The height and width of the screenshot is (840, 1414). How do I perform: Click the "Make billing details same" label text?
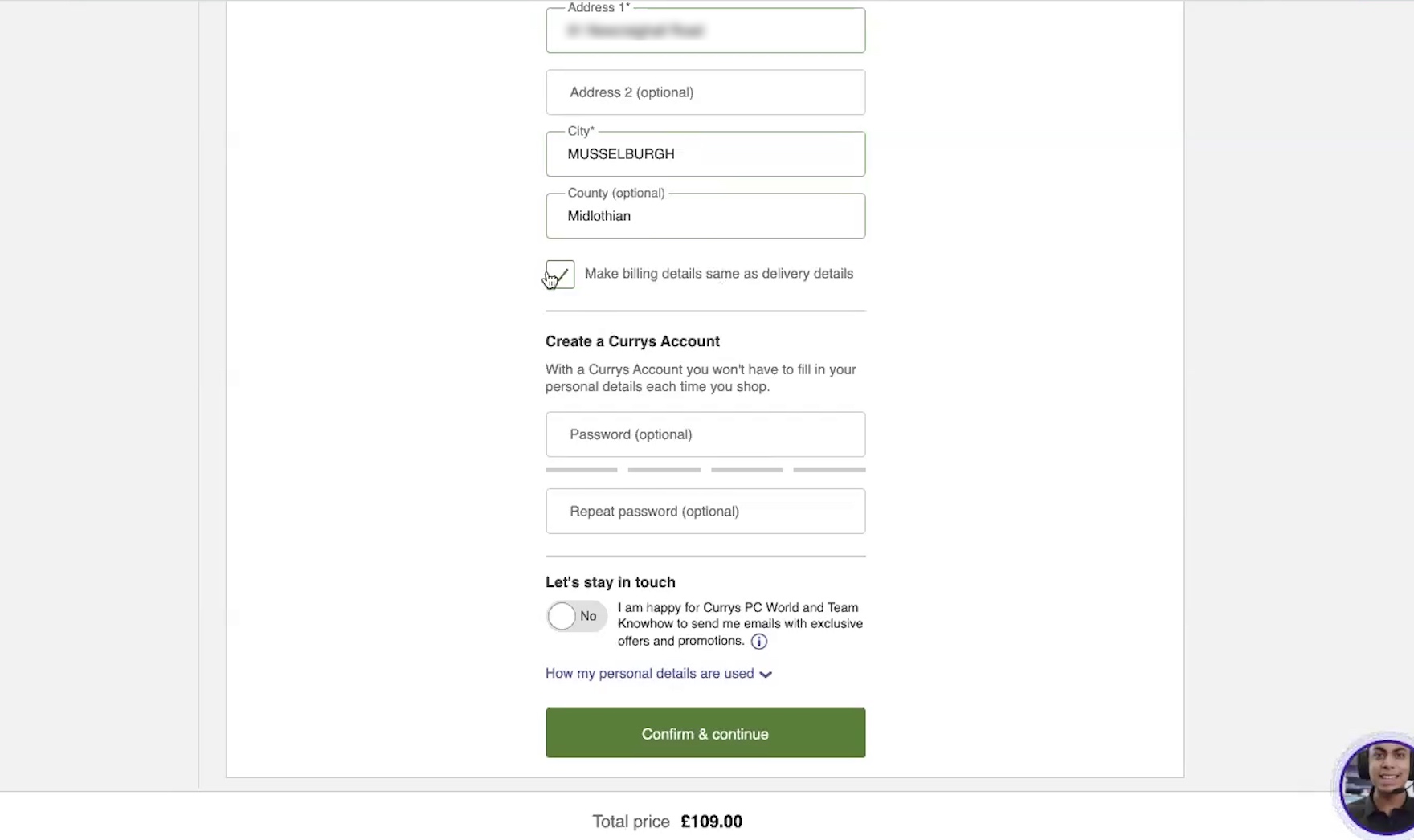tap(718, 274)
